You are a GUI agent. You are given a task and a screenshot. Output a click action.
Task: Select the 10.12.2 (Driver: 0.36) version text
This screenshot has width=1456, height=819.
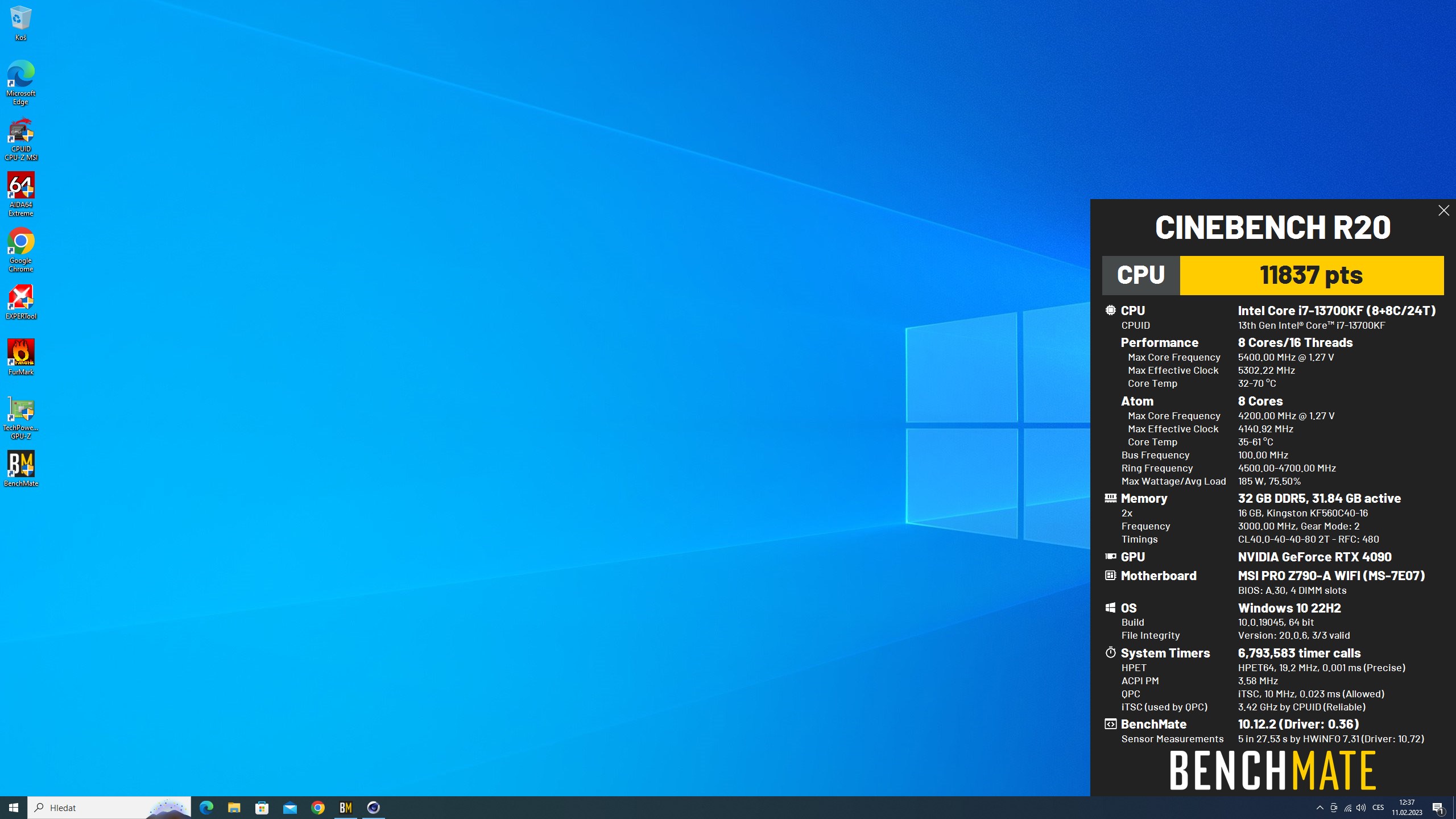pos(1298,724)
